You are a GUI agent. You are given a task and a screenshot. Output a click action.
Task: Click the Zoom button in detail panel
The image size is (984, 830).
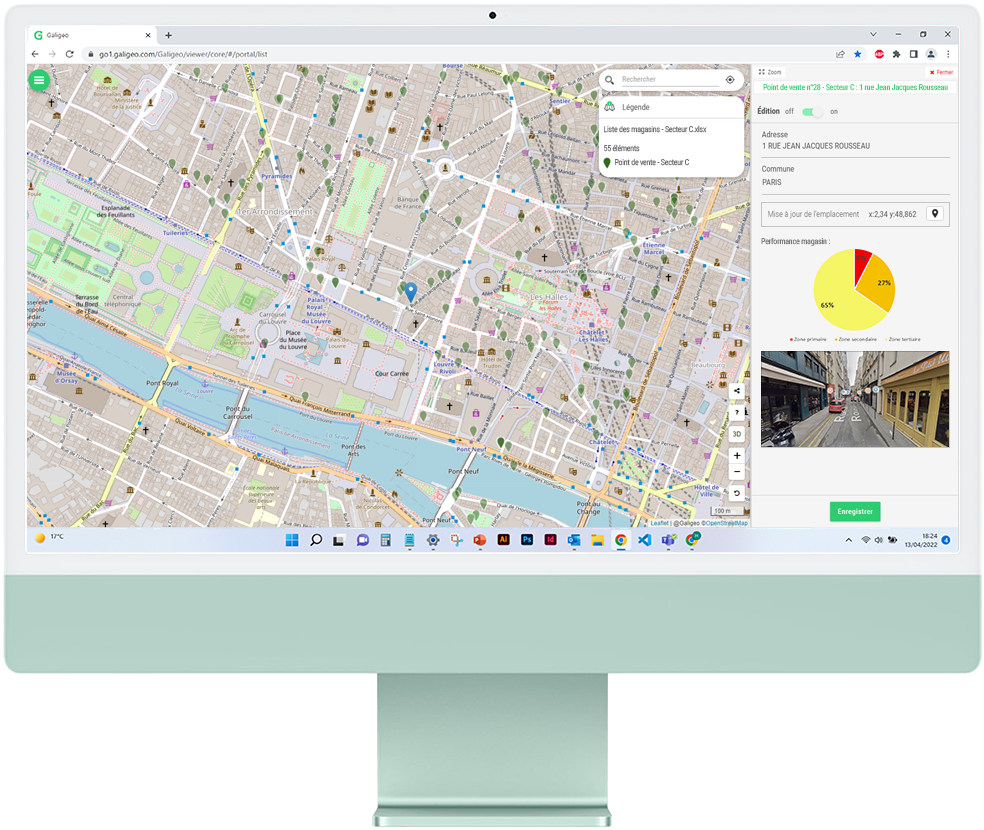[x=771, y=72]
